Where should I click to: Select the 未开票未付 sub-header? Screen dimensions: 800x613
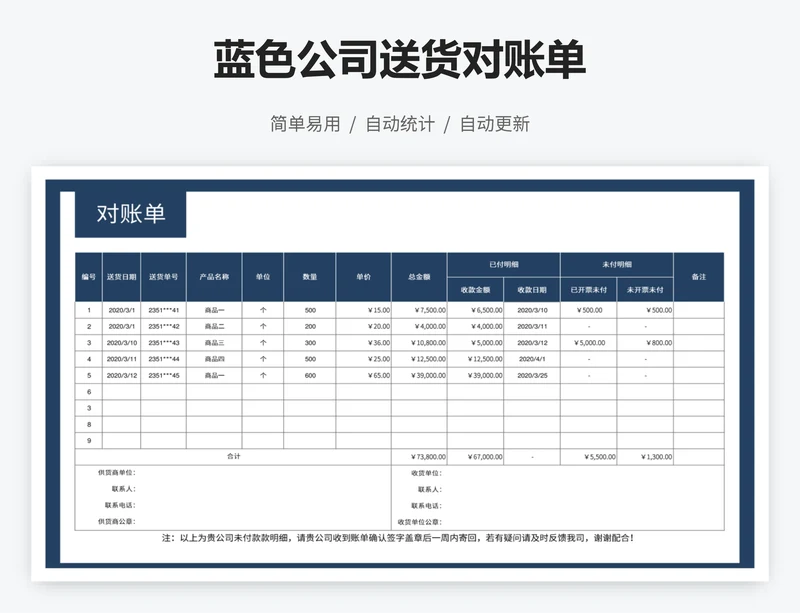point(645,290)
